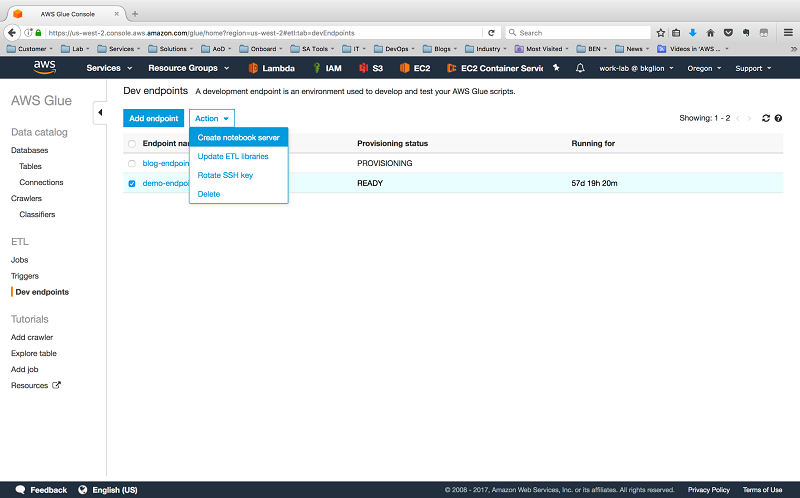Switch to the AWS Glue Console tab
The height and width of the screenshot is (498, 800).
pos(67,14)
